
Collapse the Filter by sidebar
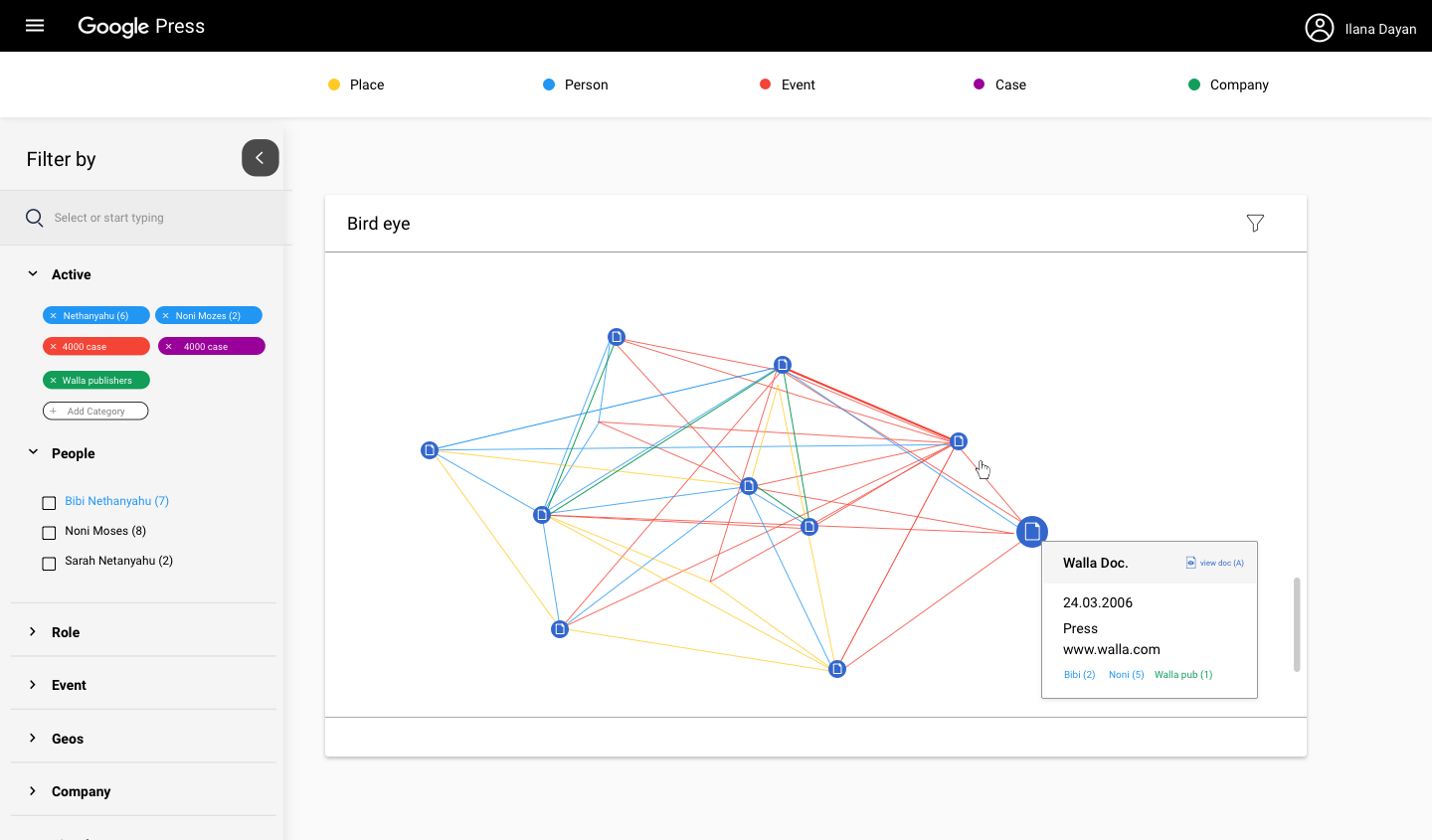pos(260,158)
